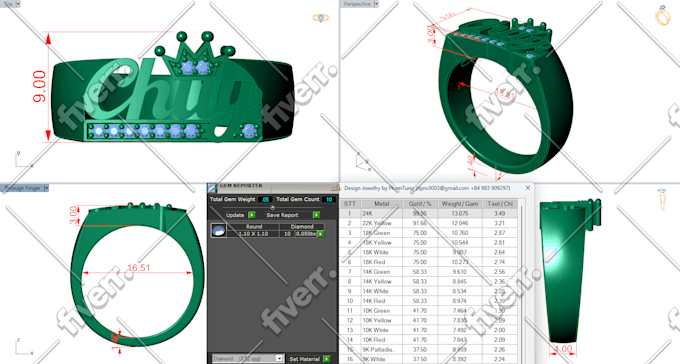Close the Design Jewellry metal weight window
Screen dimensions: 680x364
pos(528,188)
